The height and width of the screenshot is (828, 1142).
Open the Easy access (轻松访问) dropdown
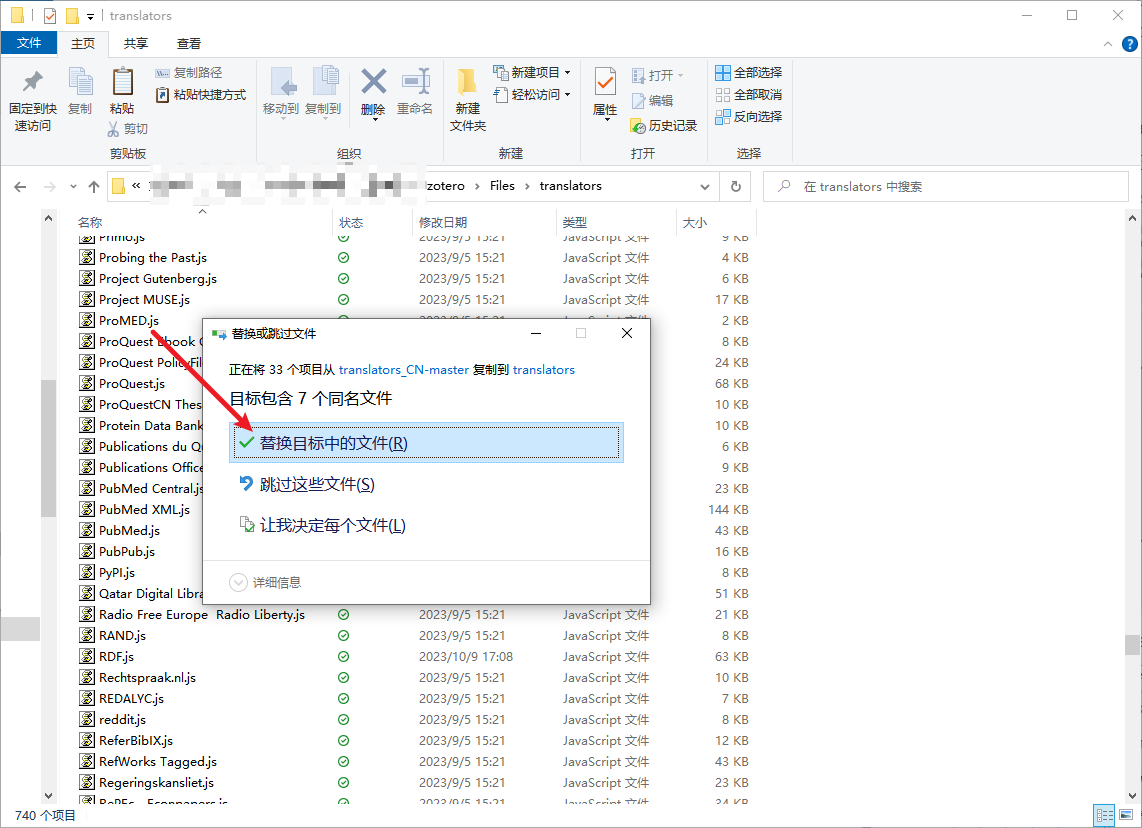click(532, 94)
